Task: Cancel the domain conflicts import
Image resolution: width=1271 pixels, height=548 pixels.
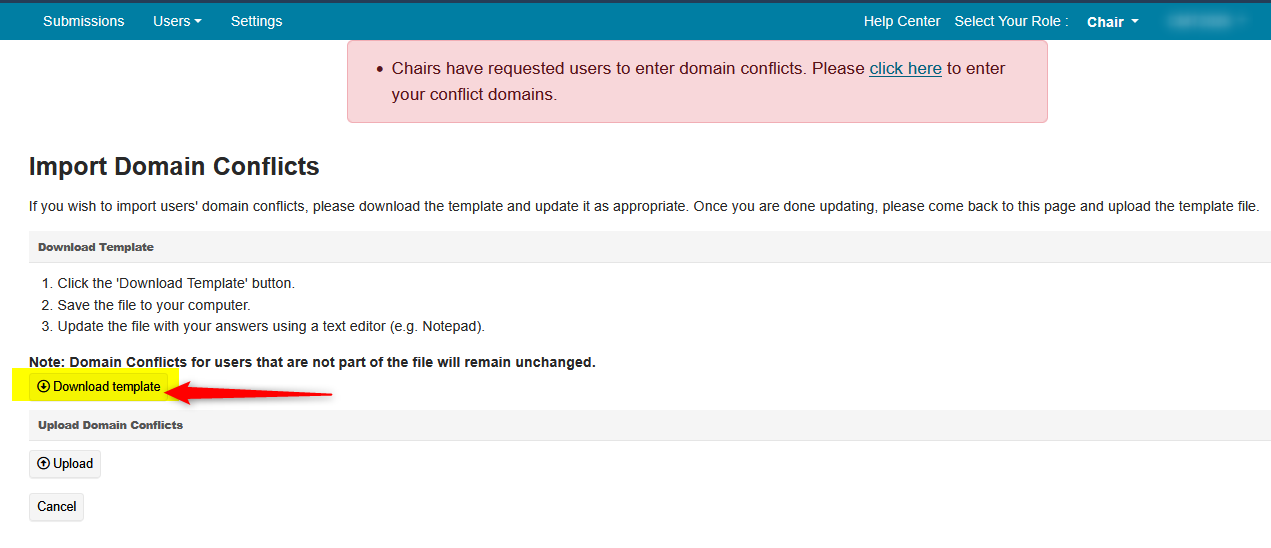Action: click(56, 506)
